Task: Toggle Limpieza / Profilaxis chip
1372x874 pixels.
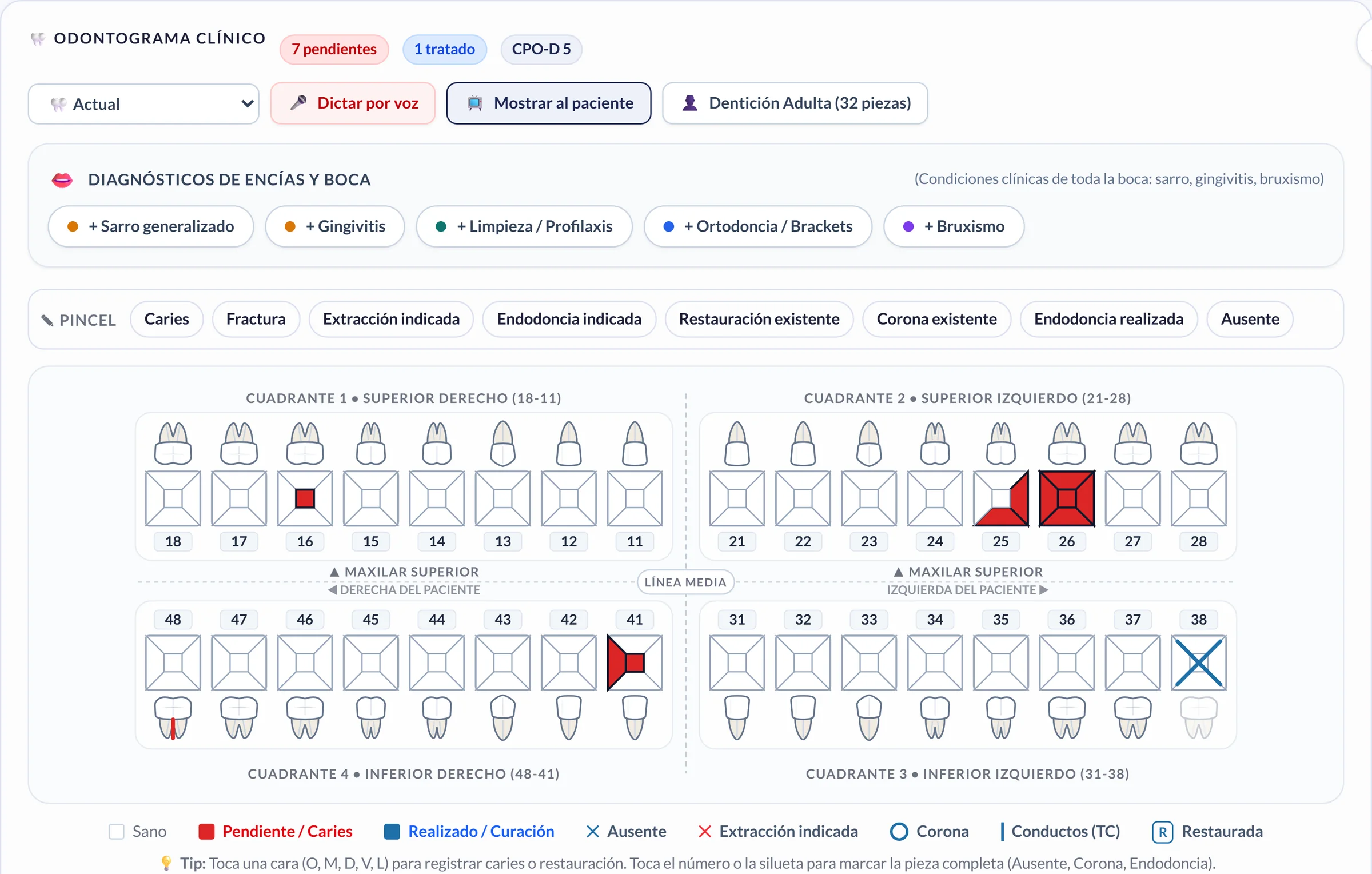Action: [x=524, y=226]
